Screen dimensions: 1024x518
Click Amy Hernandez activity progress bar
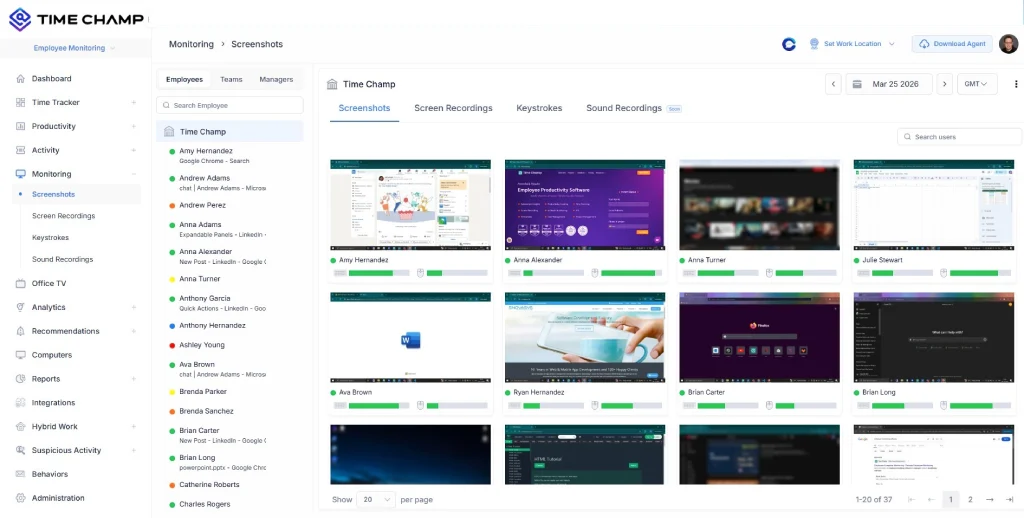coord(379,272)
